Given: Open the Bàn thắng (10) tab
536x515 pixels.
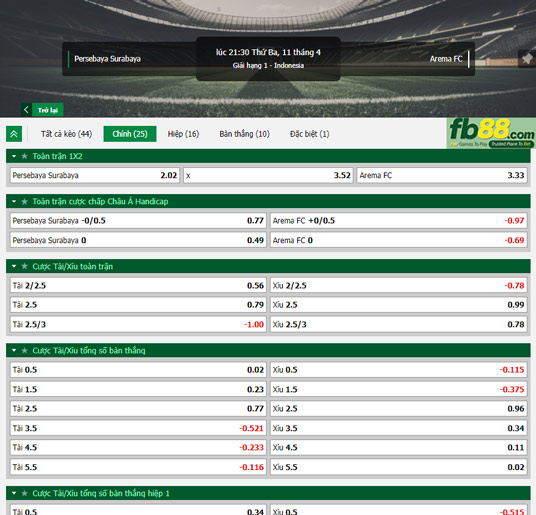Looking at the screenshot, I should pyautogui.click(x=244, y=134).
